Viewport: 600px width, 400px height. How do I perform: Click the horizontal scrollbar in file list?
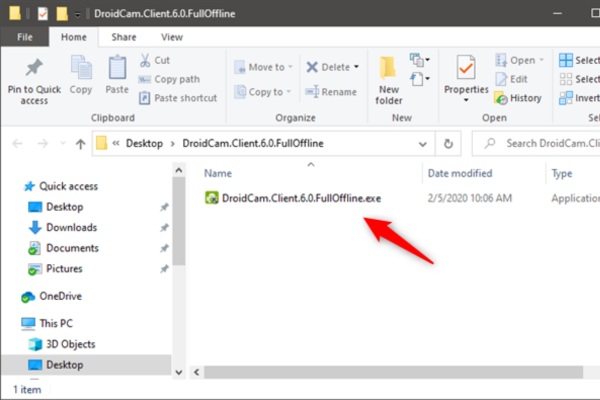coord(393,372)
